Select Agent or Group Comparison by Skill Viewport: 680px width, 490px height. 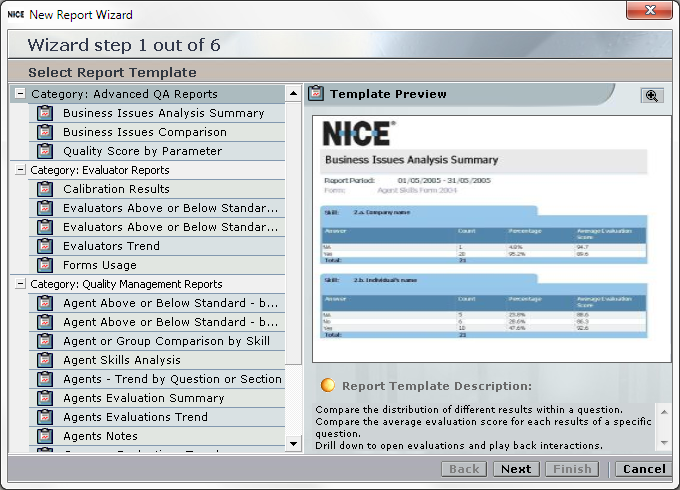click(x=157, y=341)
